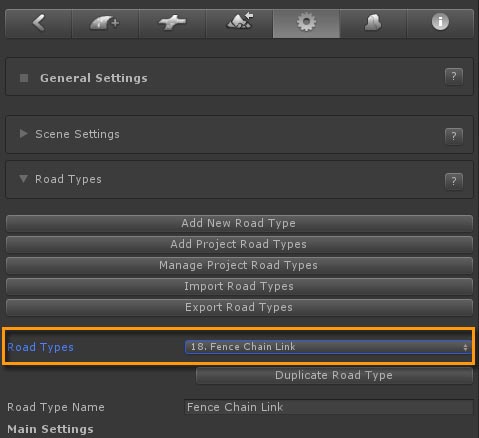Click the back arrow toolbar icon
Image resolution: width=479 pixels, height=438 pixels.
[x=39, y=23]
